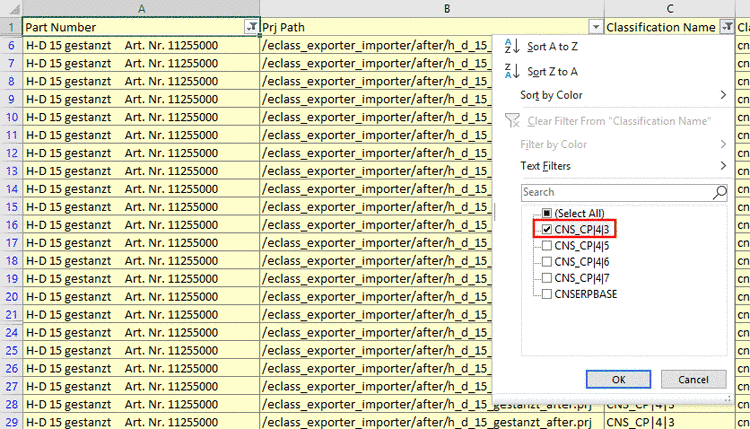Check the CNS_CP|4|5 checkbox

pyautogui.click(x=547, y=246)
